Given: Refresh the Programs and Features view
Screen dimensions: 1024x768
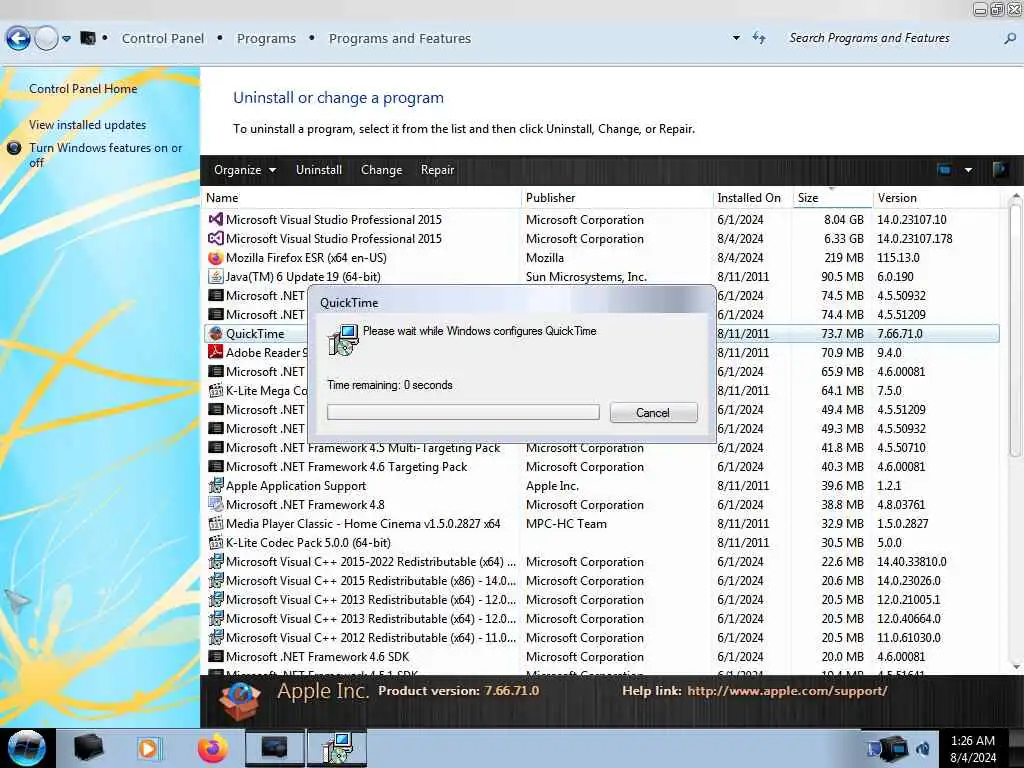Looking at the screenshot, I should click(x=759, y=38).
